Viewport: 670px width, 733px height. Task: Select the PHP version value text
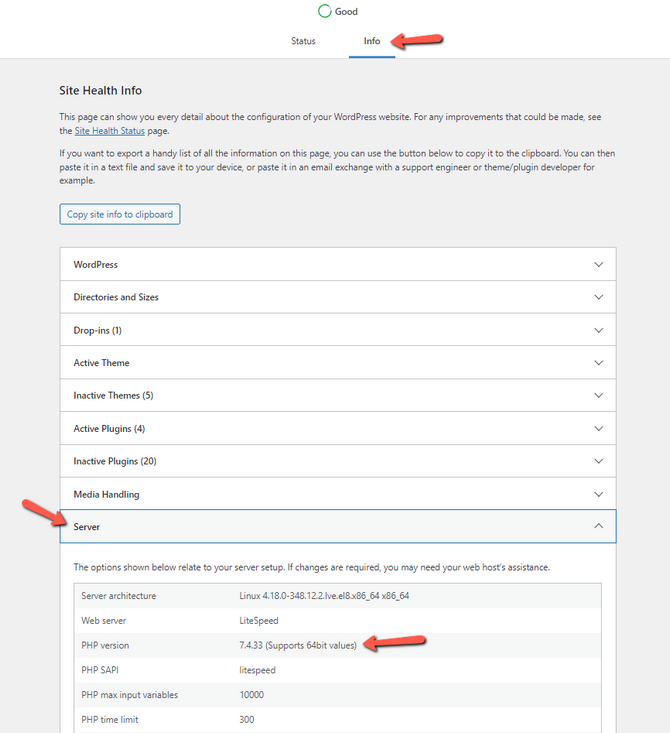coord(298,645)
